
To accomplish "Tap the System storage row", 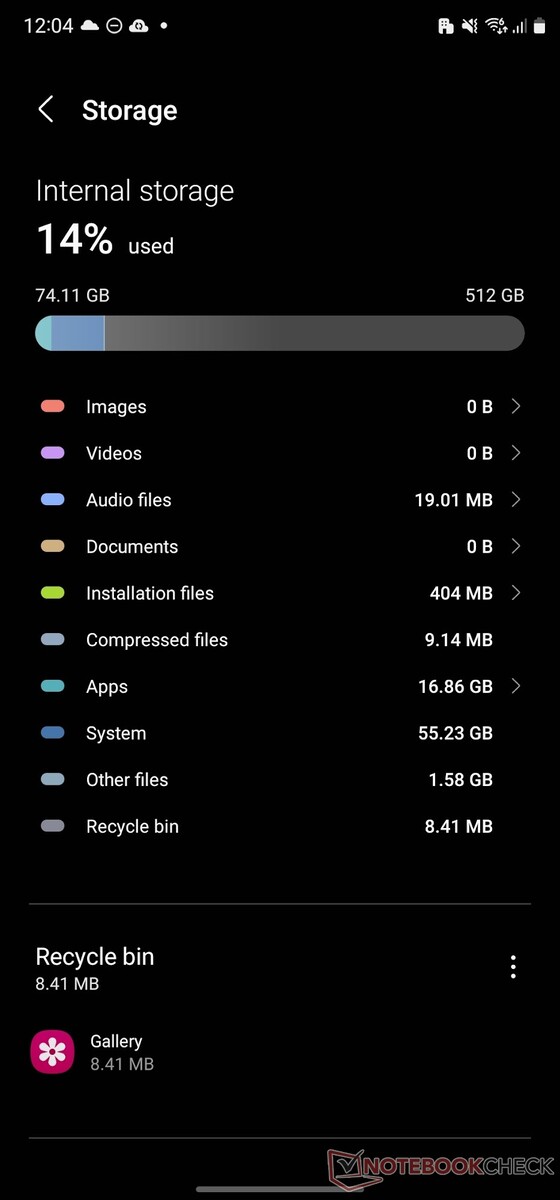I will click(280, 733).
